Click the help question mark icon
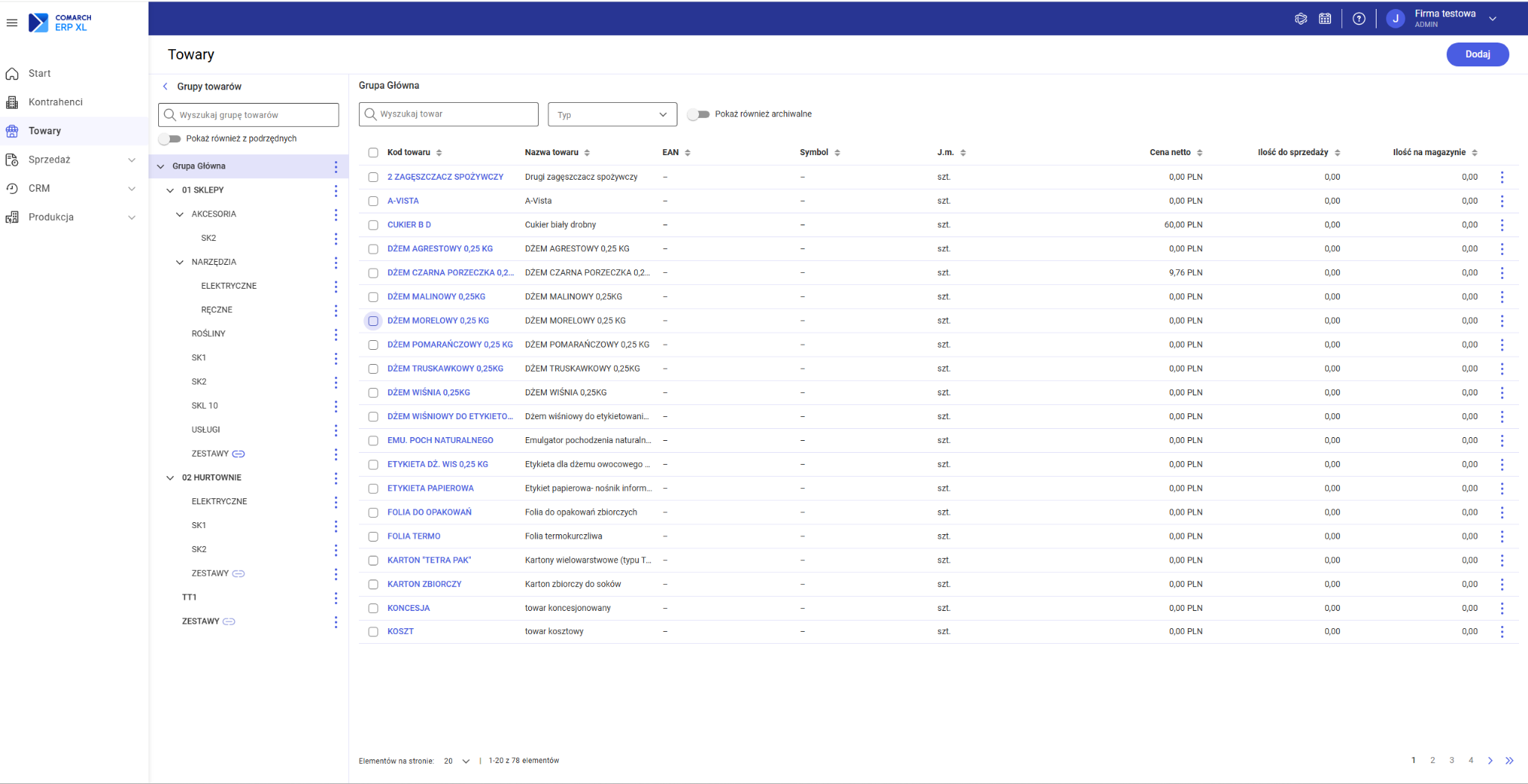This screenshot has height=784, width=1528. pos(1359,19)
